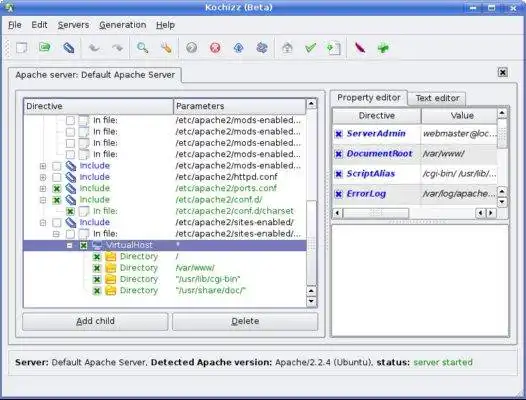The height and width of the screenshot is (400, 526).
Task: Uncheck the Directory /var/www/ checkbox
Action: tap(97, 268)
